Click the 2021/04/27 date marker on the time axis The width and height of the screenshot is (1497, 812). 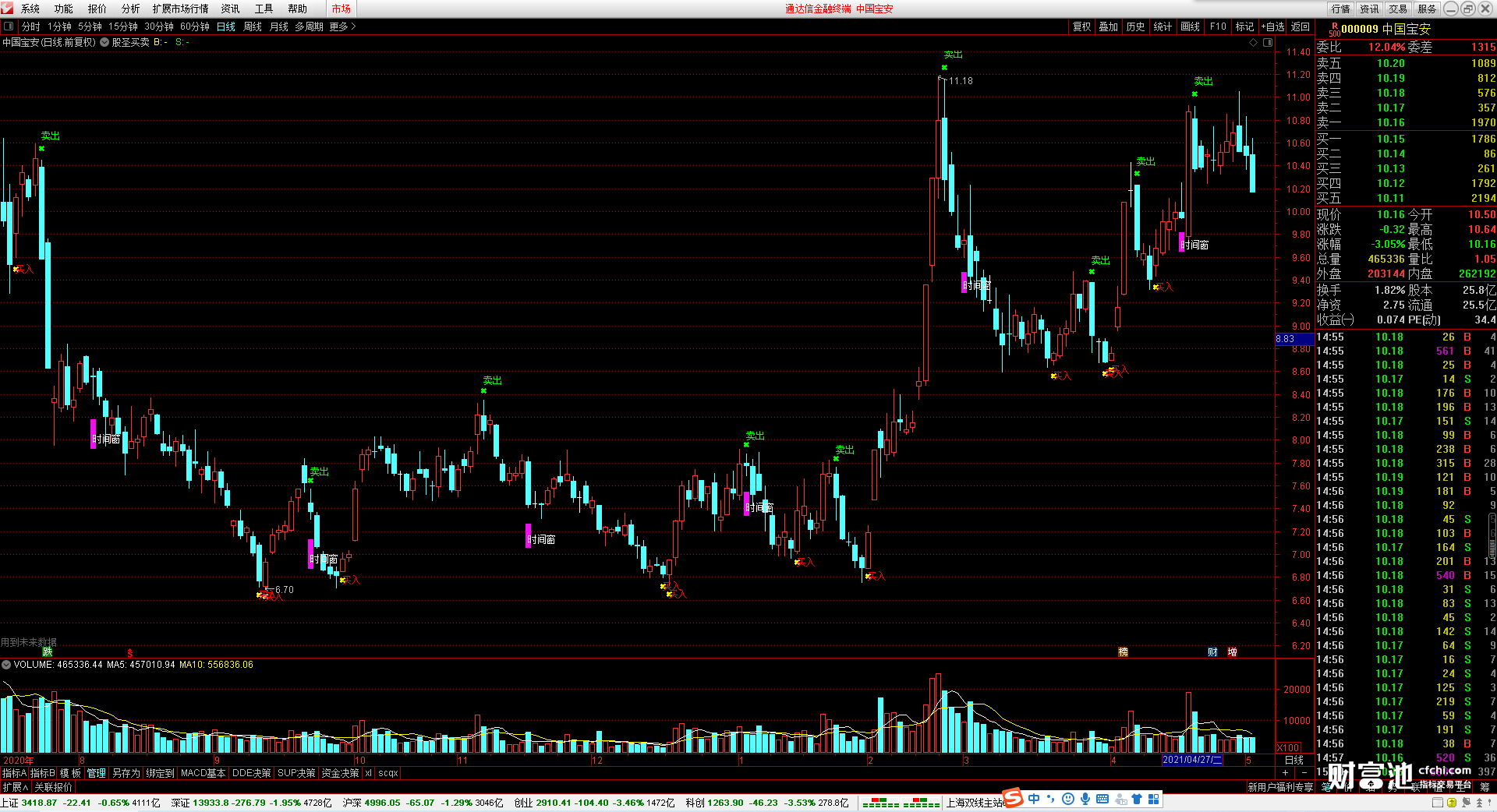(1192, 760)
